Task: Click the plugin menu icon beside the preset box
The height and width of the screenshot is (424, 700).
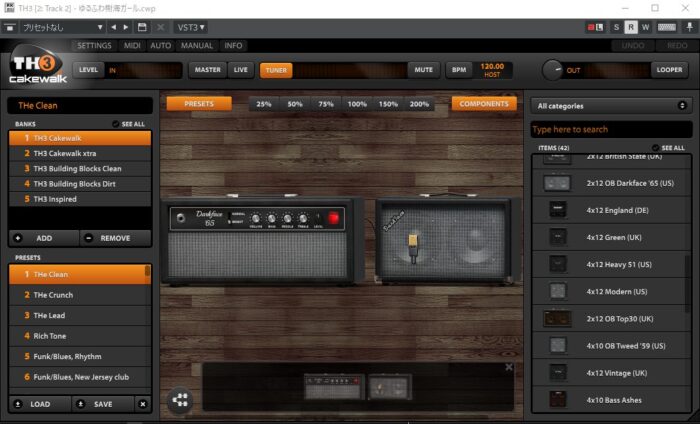Action: [x=9, y=27]
